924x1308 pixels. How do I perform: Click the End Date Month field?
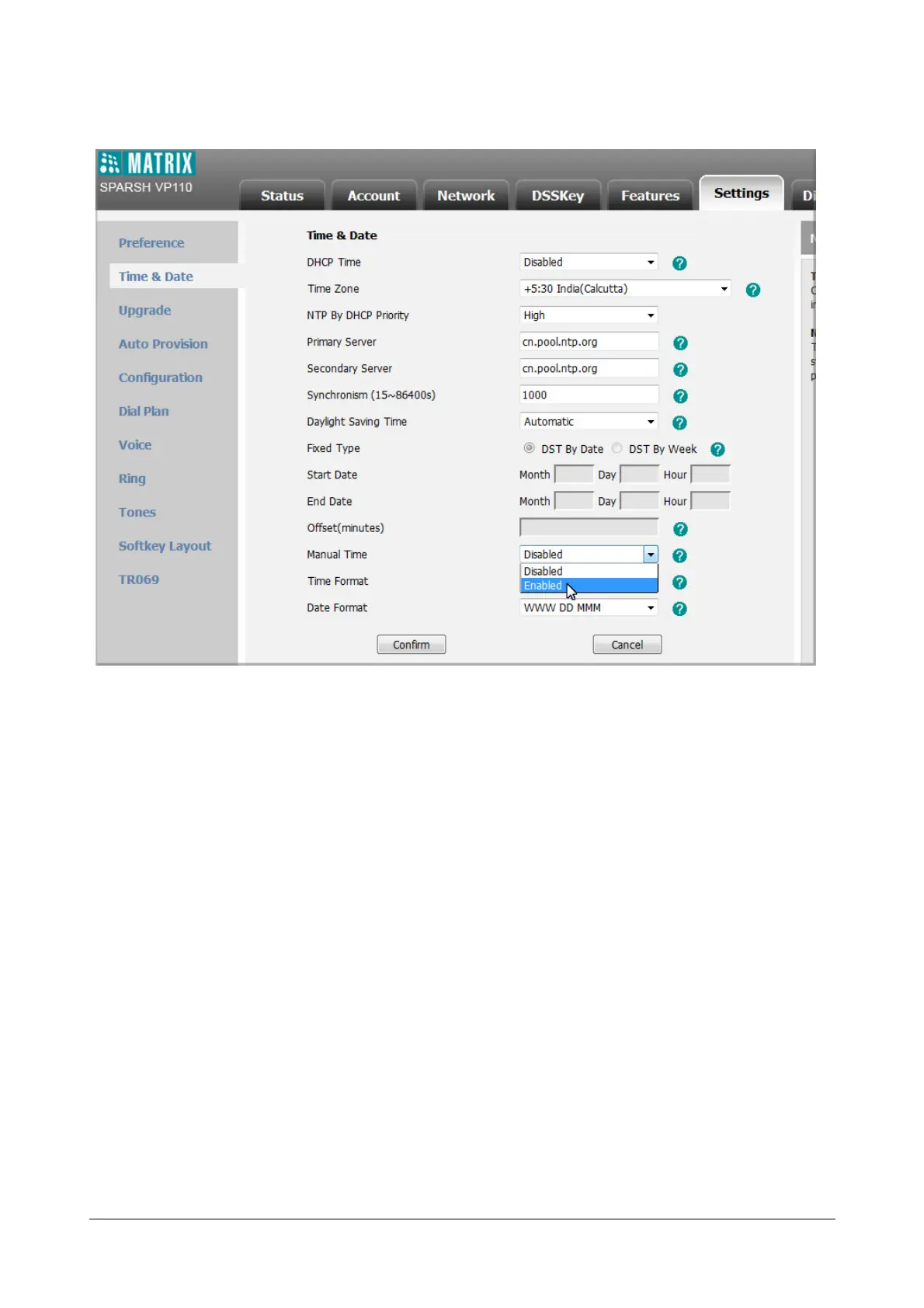(574, 501)
